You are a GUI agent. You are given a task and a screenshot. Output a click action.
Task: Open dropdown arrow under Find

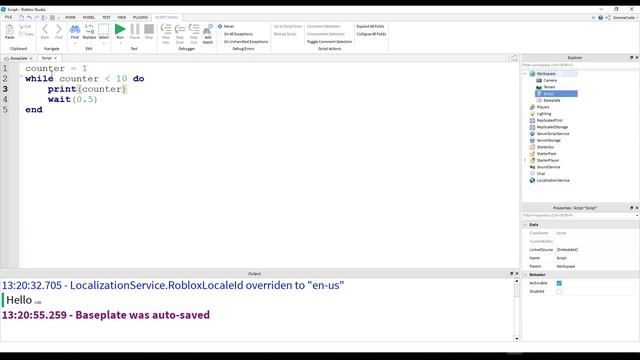coord(75,43)
